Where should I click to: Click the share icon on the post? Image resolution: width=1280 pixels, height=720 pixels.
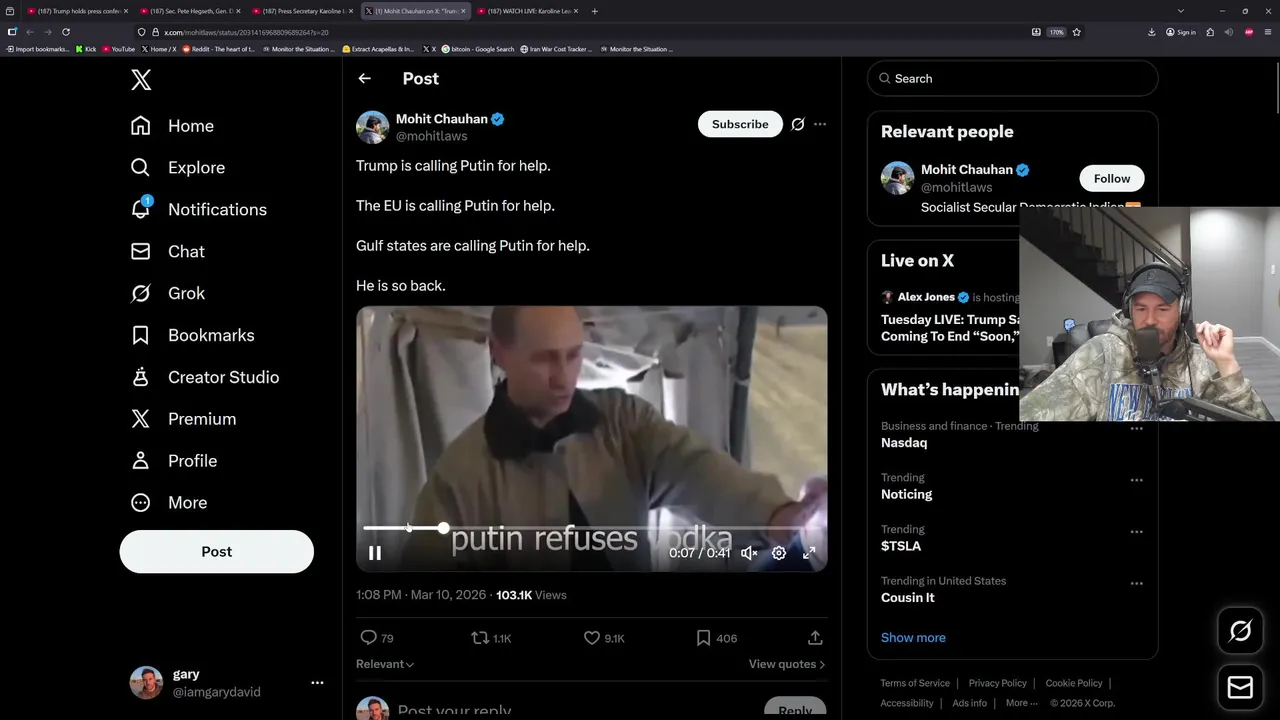(815, 638)
